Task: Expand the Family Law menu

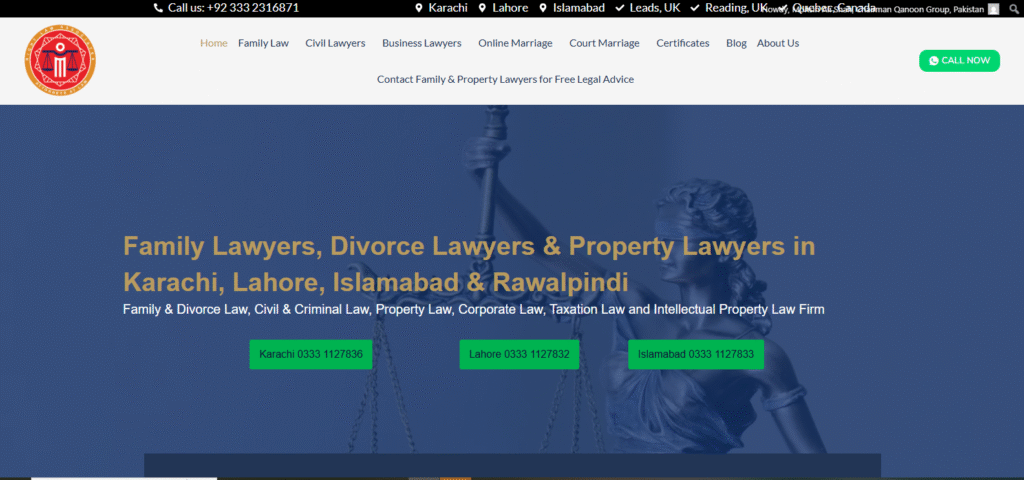Action: click(263, 43)
